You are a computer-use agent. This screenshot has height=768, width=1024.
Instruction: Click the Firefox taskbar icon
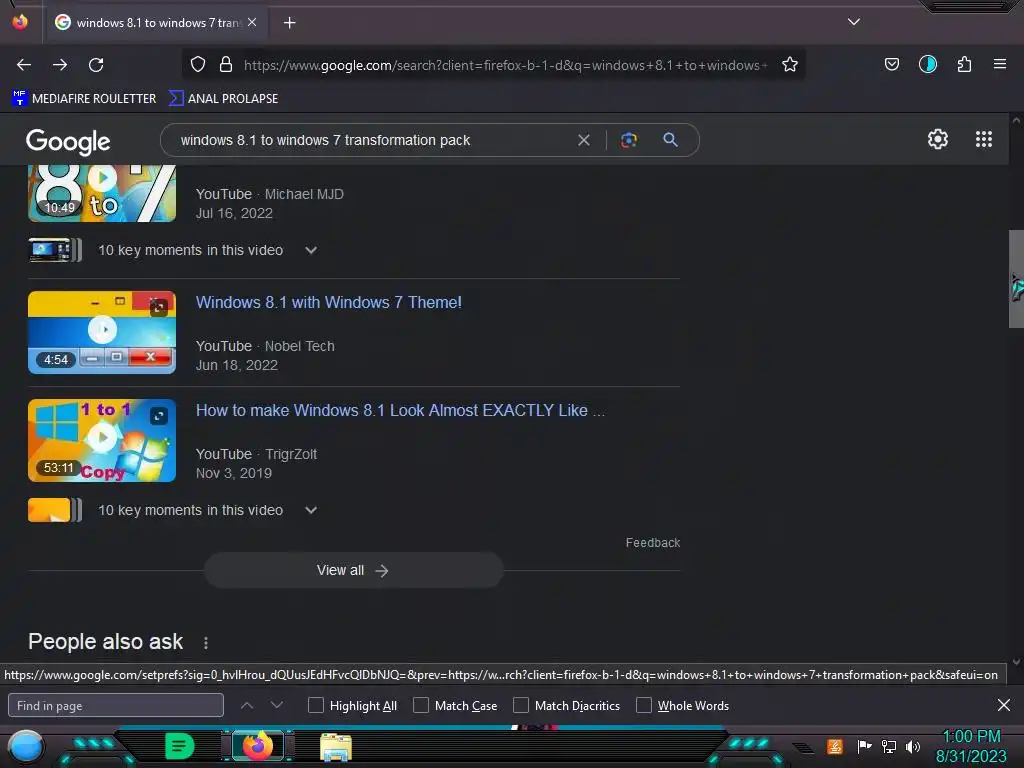point(257,746)
